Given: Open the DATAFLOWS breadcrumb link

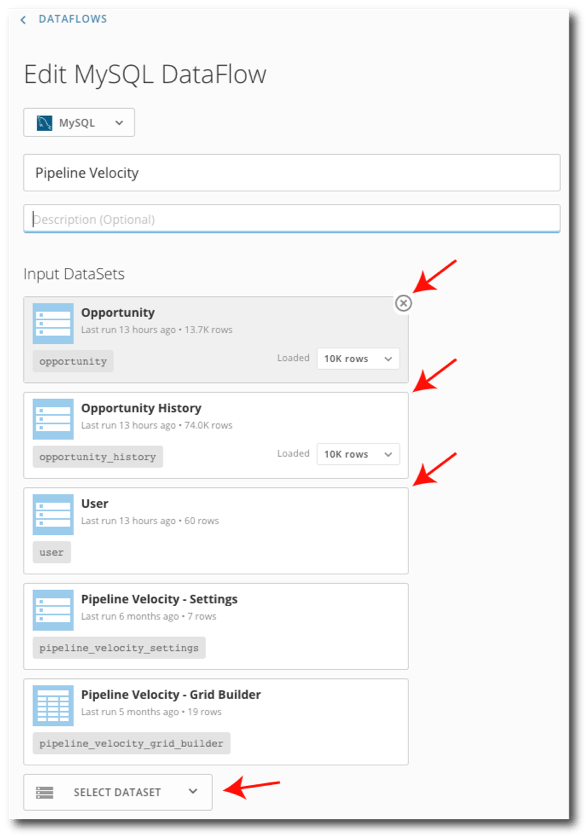Looking at the screenshot, I should tap(73, 19).
